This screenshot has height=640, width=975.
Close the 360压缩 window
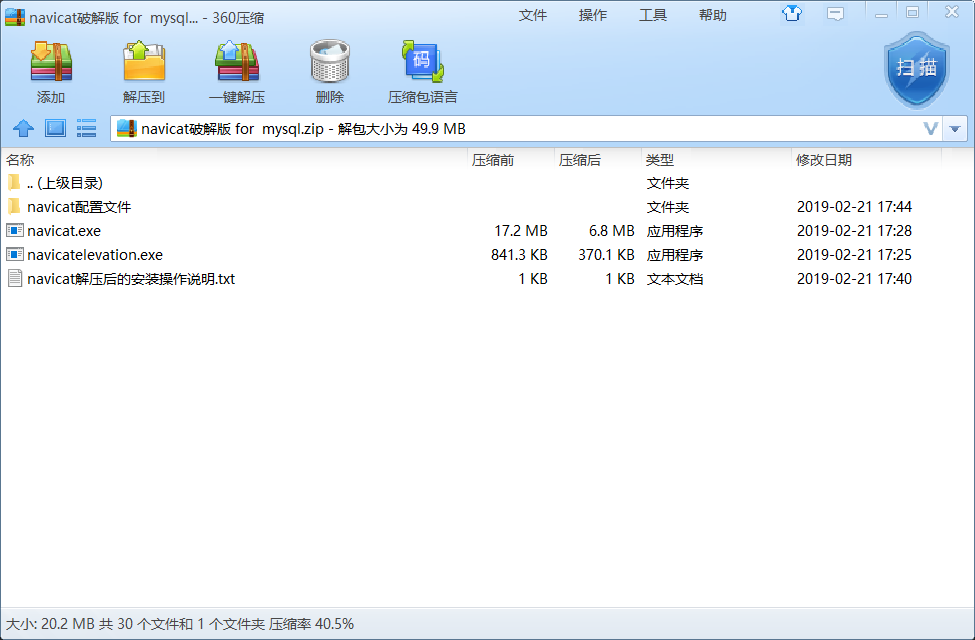(x=952, y=12)
